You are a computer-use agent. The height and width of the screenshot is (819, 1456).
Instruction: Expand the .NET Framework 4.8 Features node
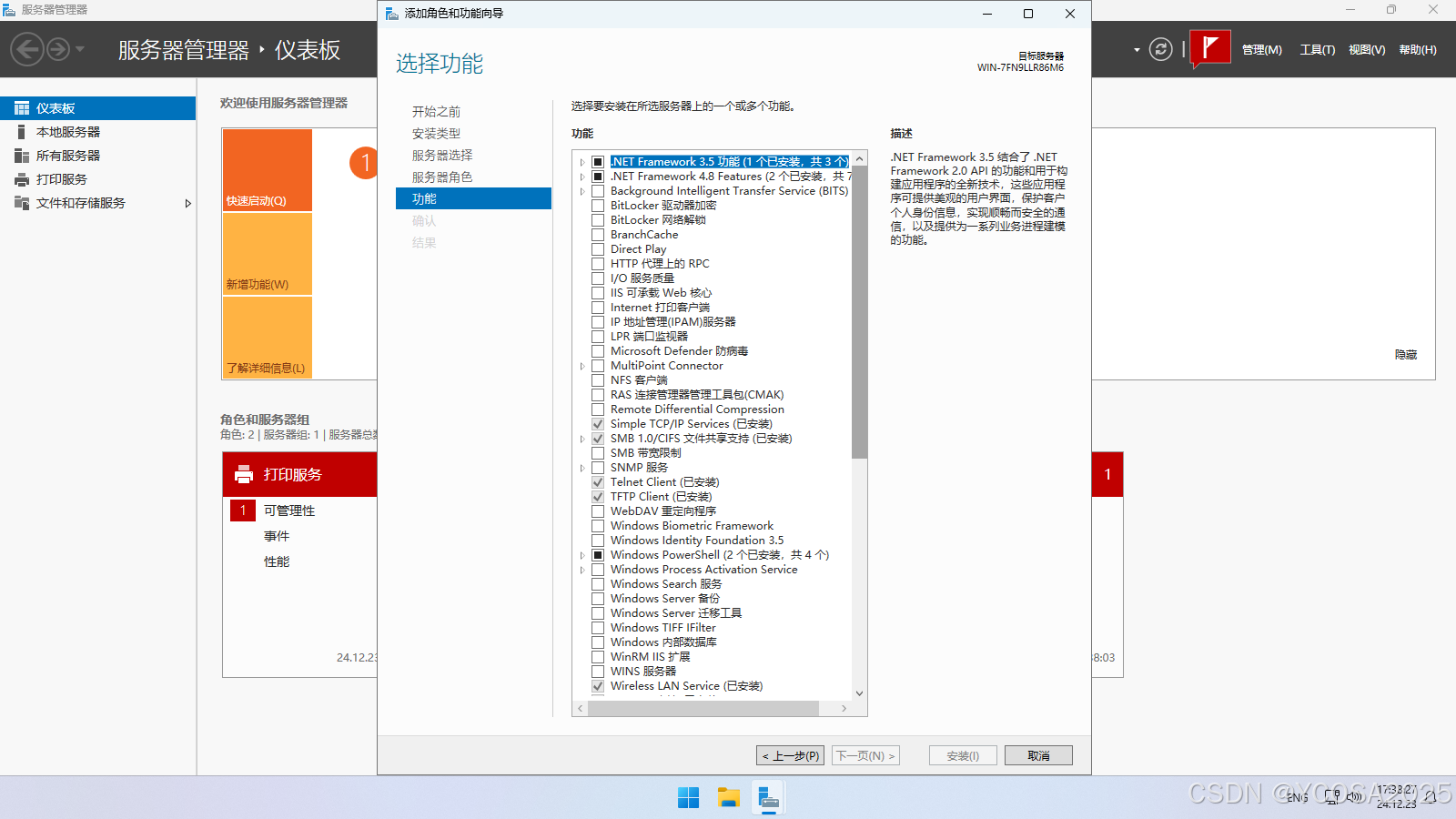(x=582, y=177)
